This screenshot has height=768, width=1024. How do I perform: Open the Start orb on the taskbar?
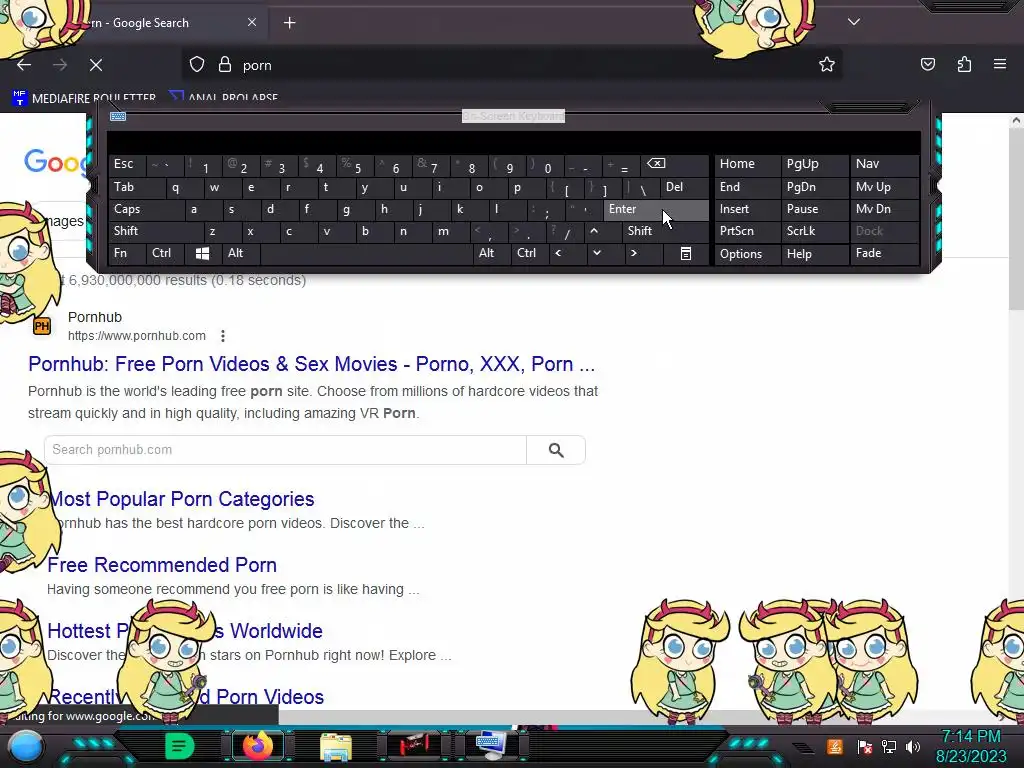(x=25, y=746)
